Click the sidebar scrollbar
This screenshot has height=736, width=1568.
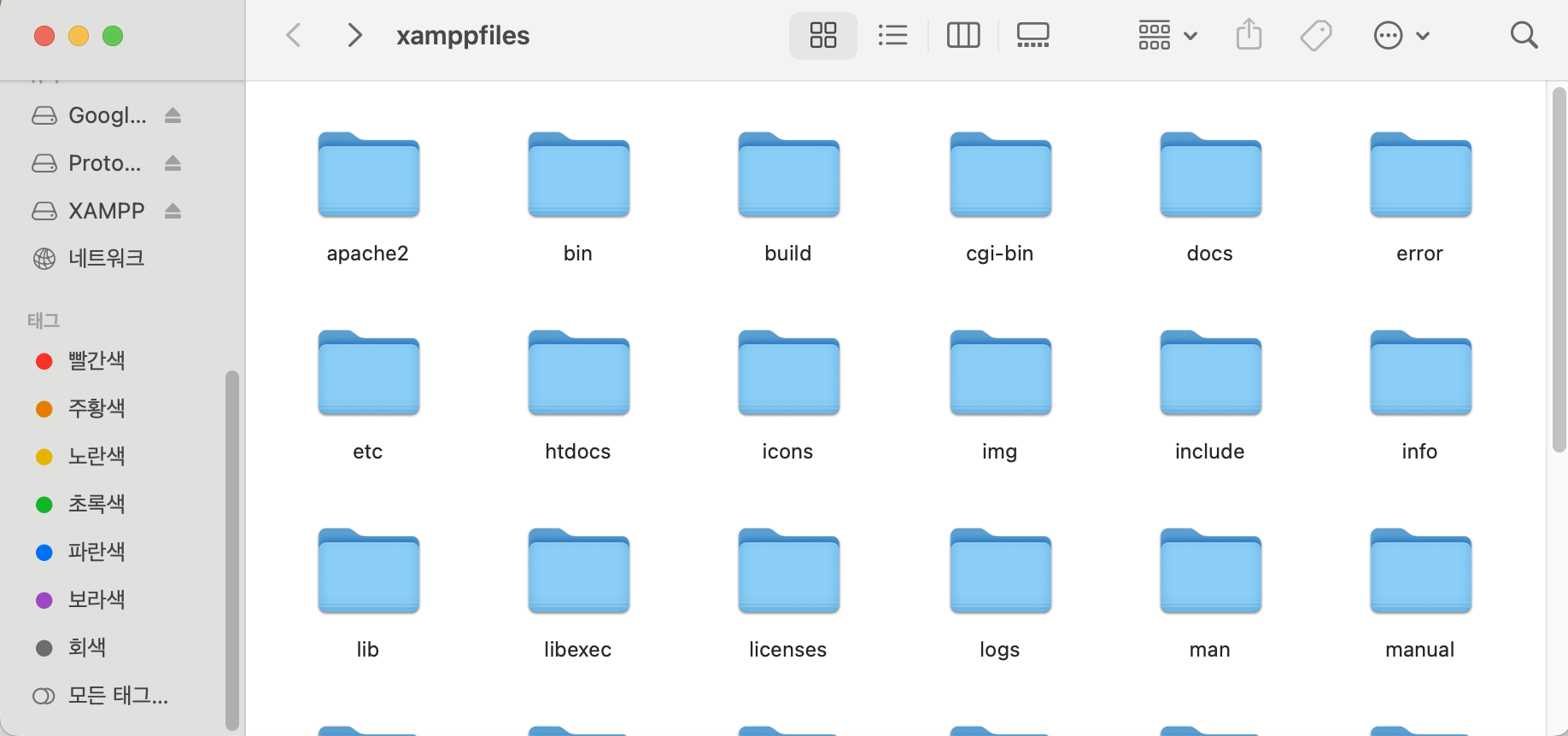click(x=231, y=551)
